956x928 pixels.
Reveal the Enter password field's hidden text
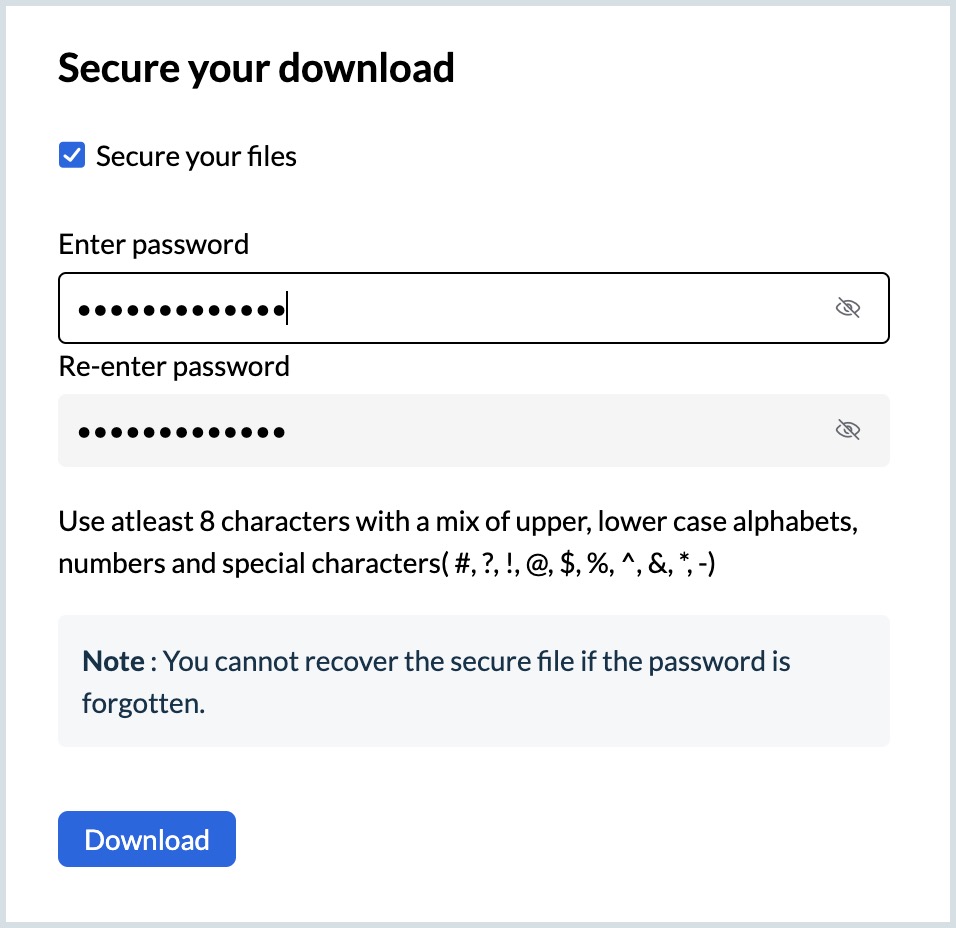point(847,308)
